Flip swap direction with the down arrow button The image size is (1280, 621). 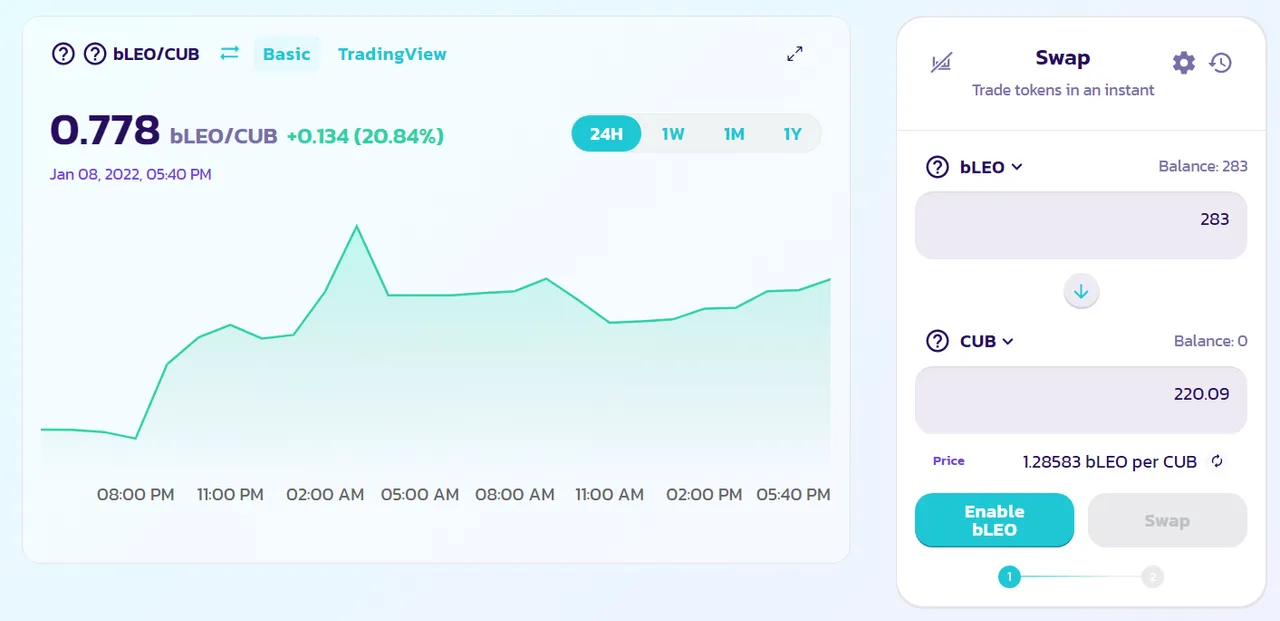[x=1081, y=292]
